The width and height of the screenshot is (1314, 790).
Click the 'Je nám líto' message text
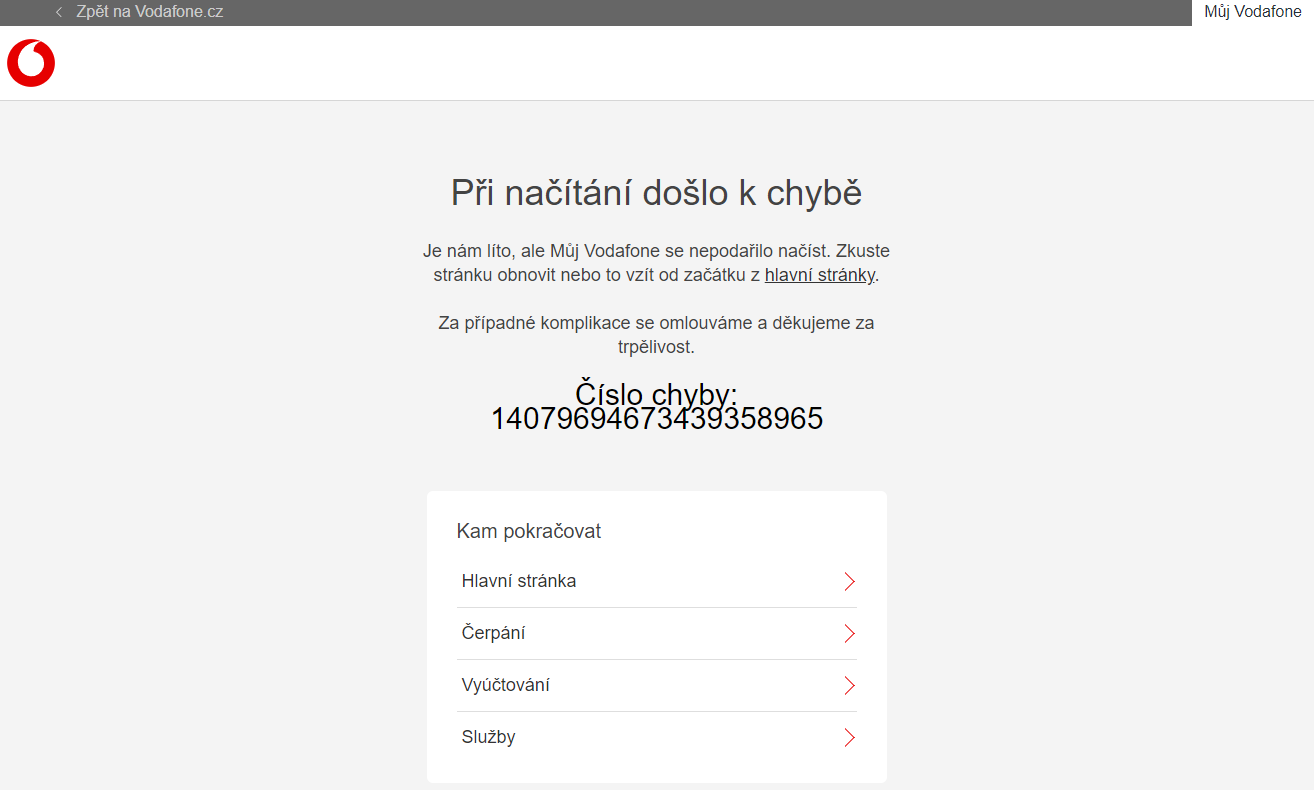[x=656, y=251]
